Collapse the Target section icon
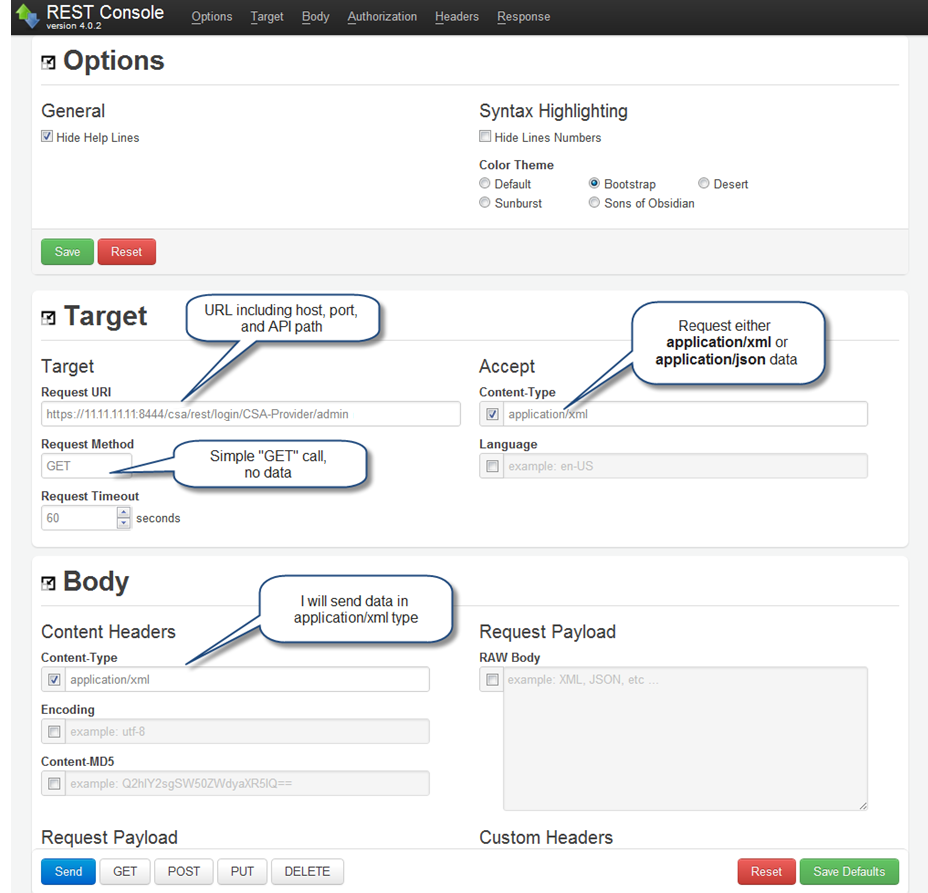The image size is (928, 893). click(48, 318)
